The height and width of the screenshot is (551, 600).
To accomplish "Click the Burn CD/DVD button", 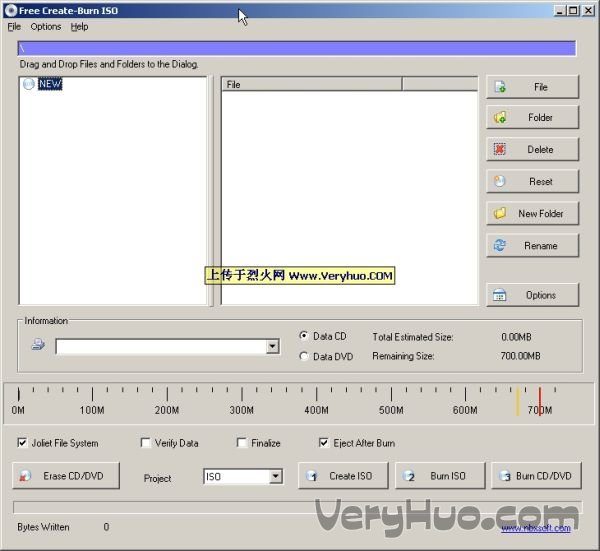I will [x=536, y=476].
